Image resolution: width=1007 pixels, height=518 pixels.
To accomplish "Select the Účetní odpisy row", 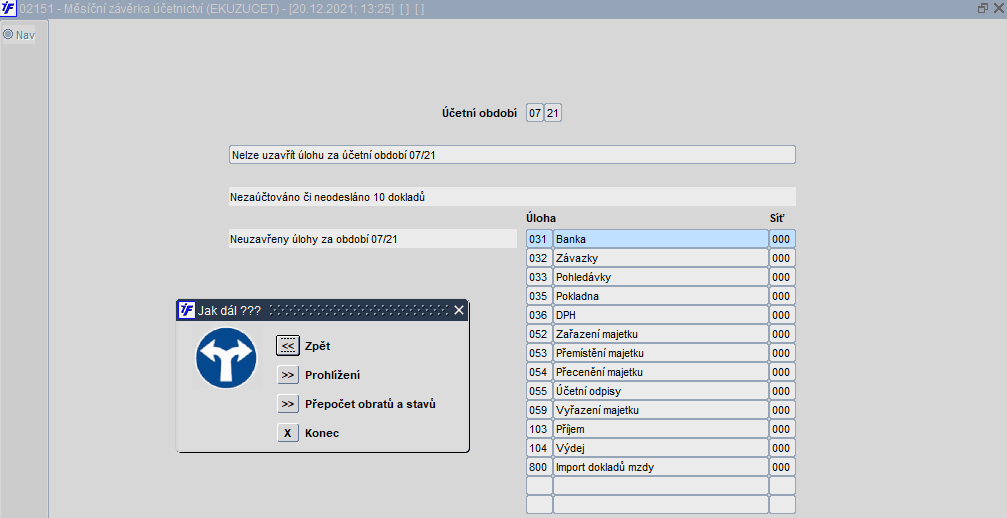I will click(x=661, y=391).
